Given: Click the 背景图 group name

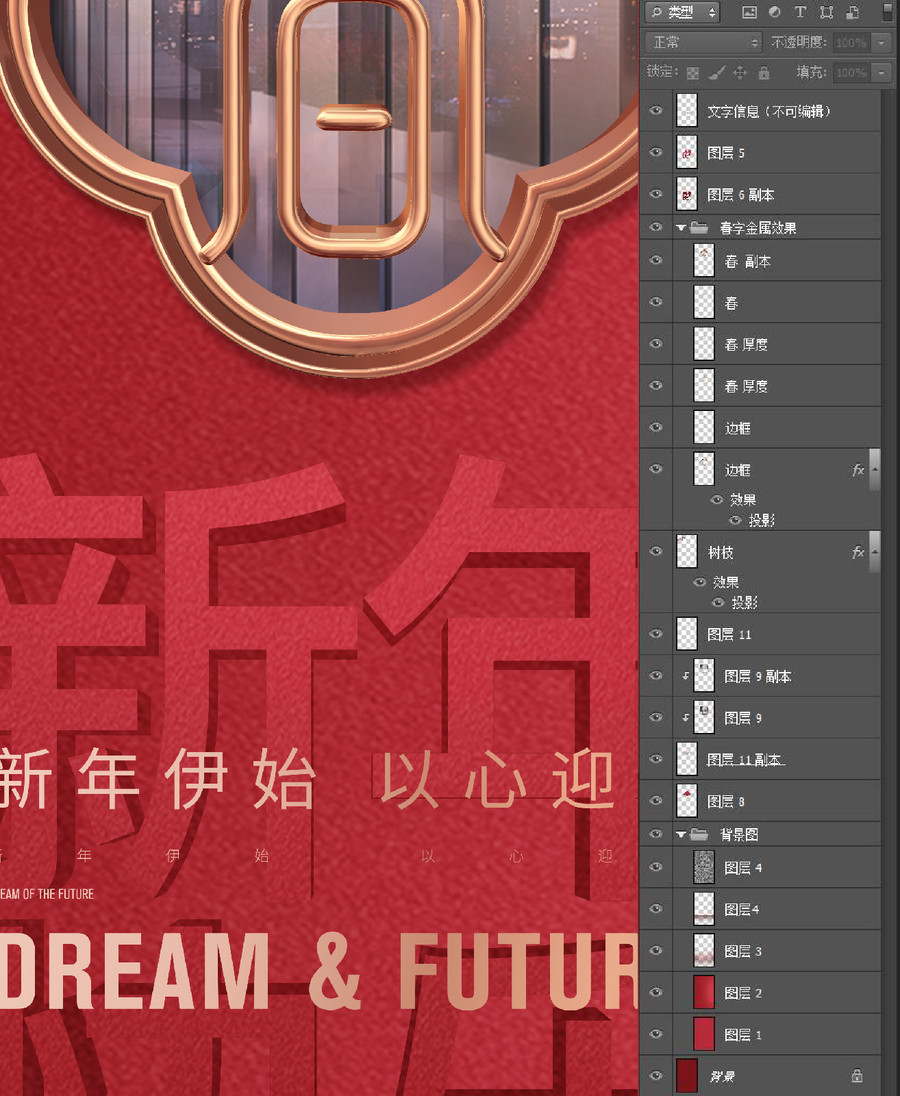Looking at the screenshot, I should (739, 835).
